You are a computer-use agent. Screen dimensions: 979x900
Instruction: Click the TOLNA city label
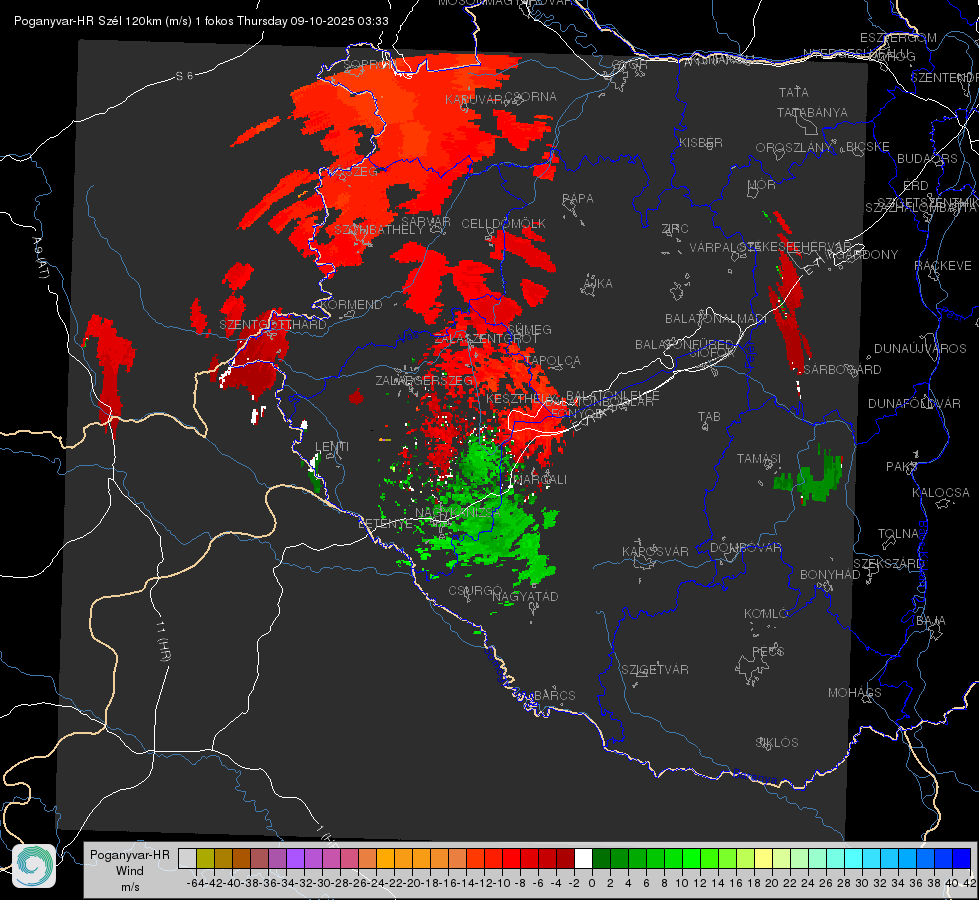[898, 534]
